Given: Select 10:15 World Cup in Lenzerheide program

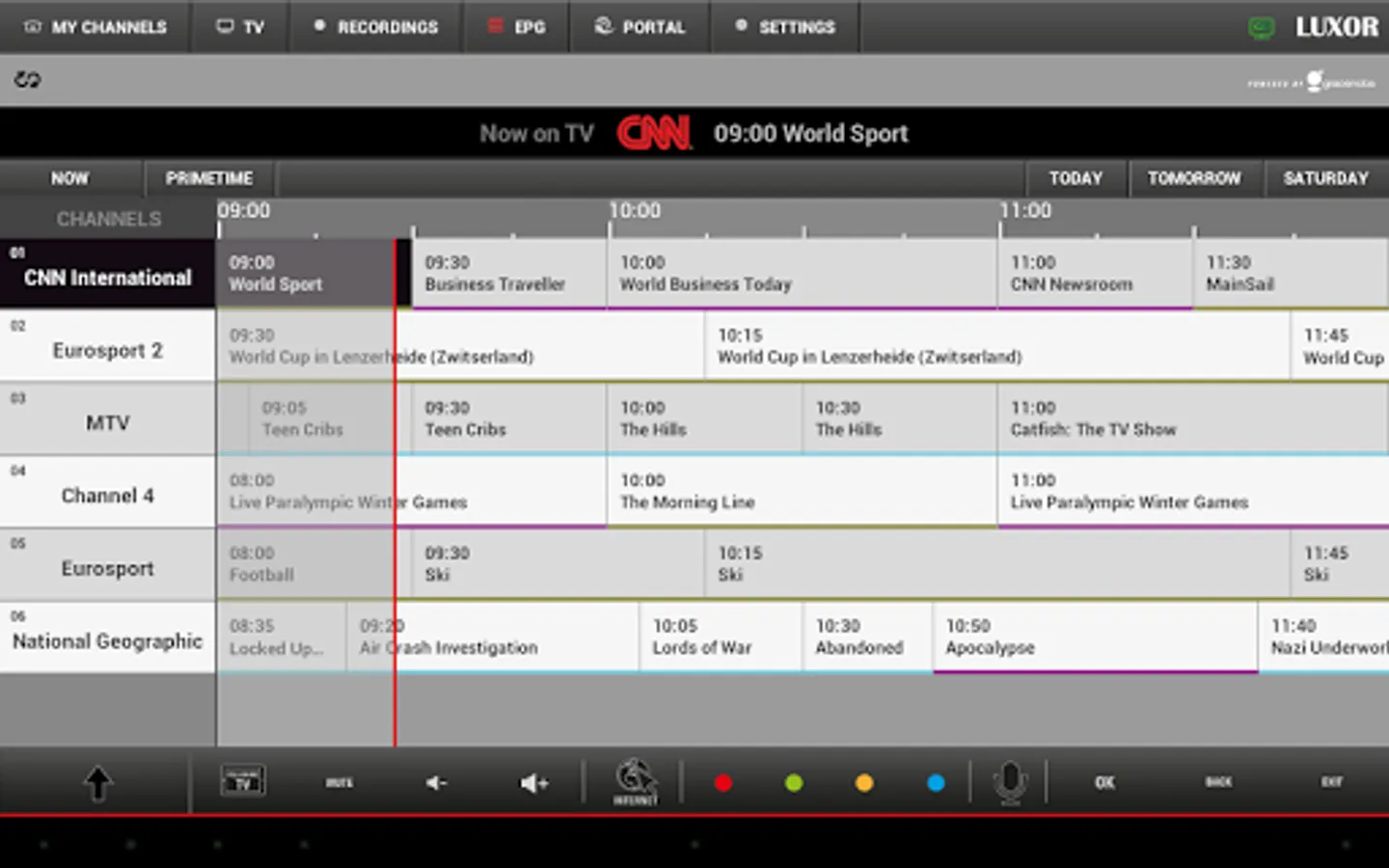Looking at the screenshot, I should [998, 346].
